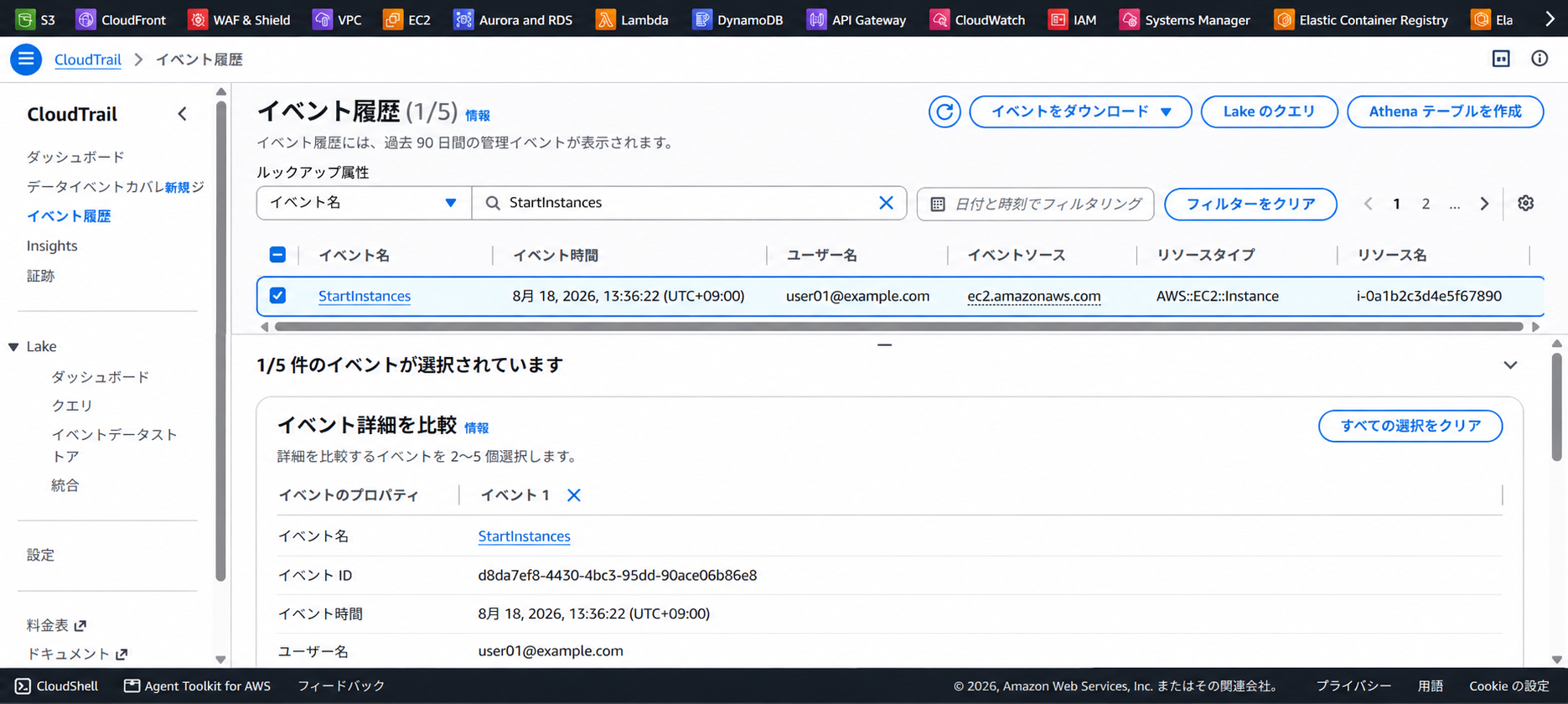Open the Aurora and RDS shortcut icon

463,19
